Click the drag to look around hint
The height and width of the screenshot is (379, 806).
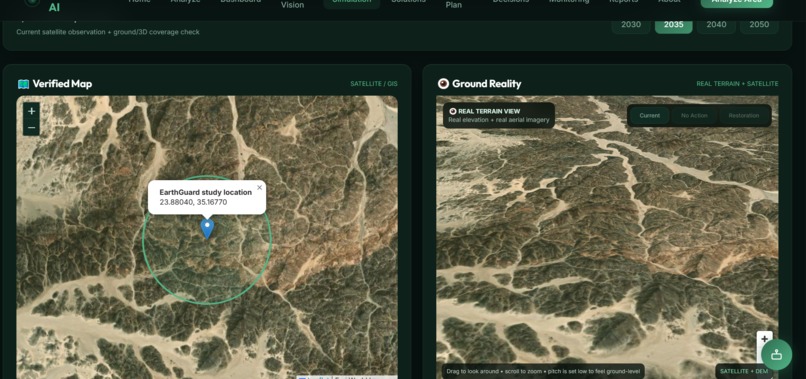tap(543, 371)
